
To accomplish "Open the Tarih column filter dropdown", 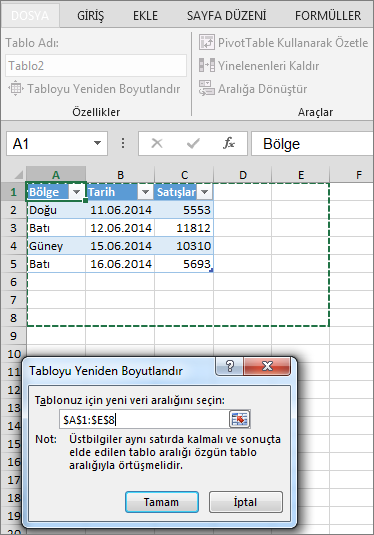I will click(x=145, y=192).
